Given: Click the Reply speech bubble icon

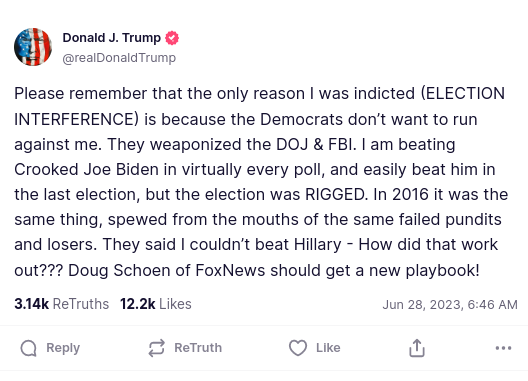Looking at the screenshot, I should [x=29, y=348].
